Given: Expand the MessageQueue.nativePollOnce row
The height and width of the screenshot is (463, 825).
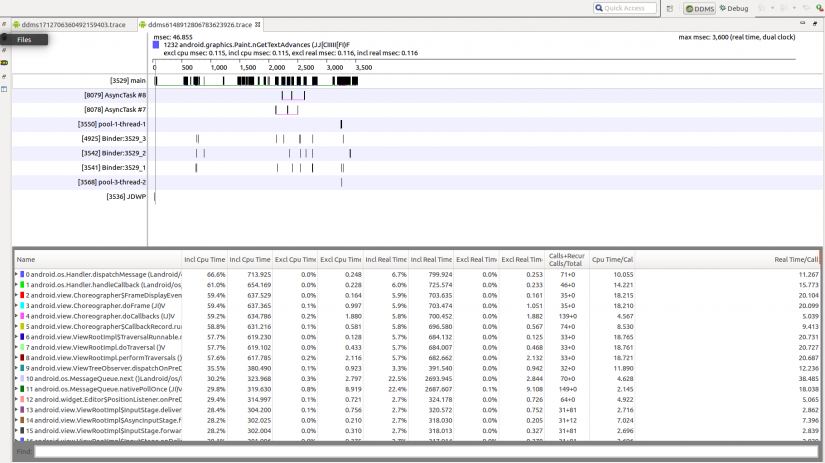Looking at the screenshot, I should point(16,389).
